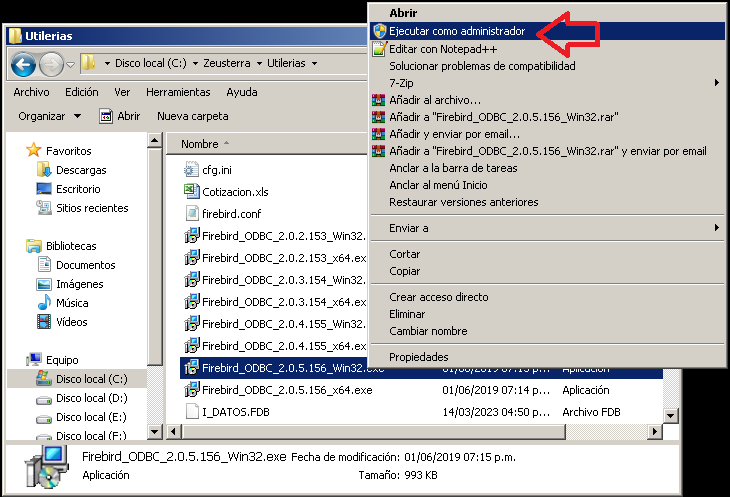The image size is (730, 497).
Task: Click the Música library icon
Action: [x=44, y=303]
